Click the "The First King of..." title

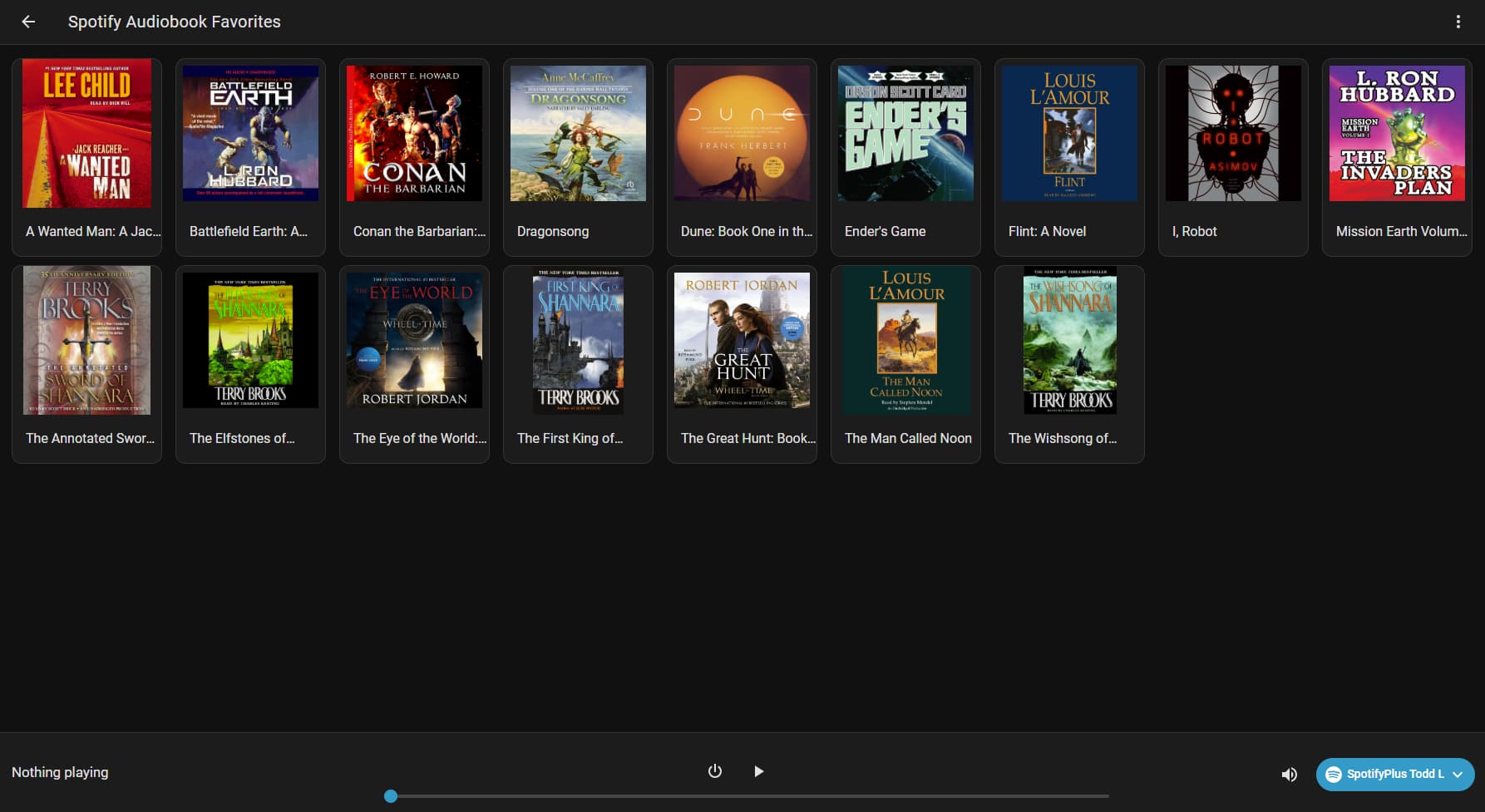pos(570,438)
